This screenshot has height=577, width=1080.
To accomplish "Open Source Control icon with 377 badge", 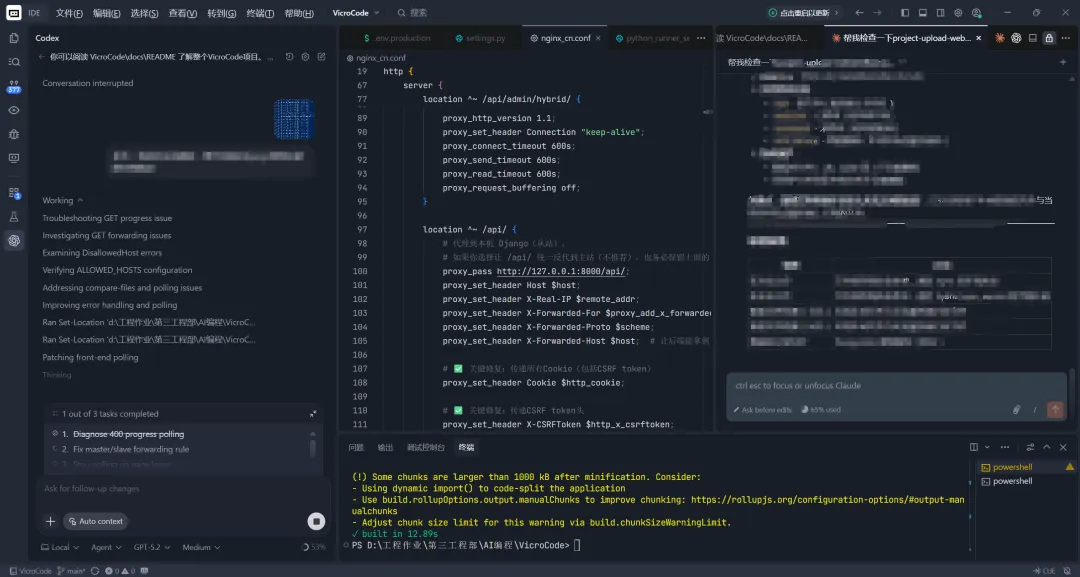I will [x=14, y=86].
